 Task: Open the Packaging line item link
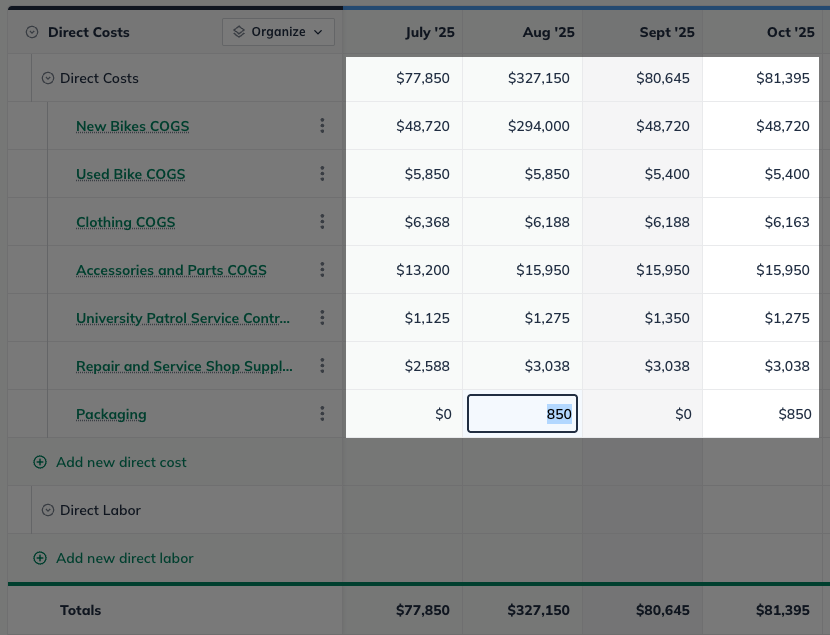click(x=111, y=413)
